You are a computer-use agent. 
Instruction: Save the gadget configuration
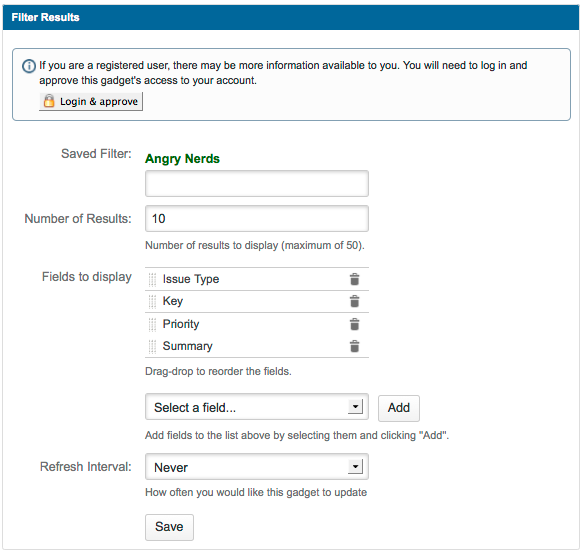pyautogui.click(x=169, y=527)
